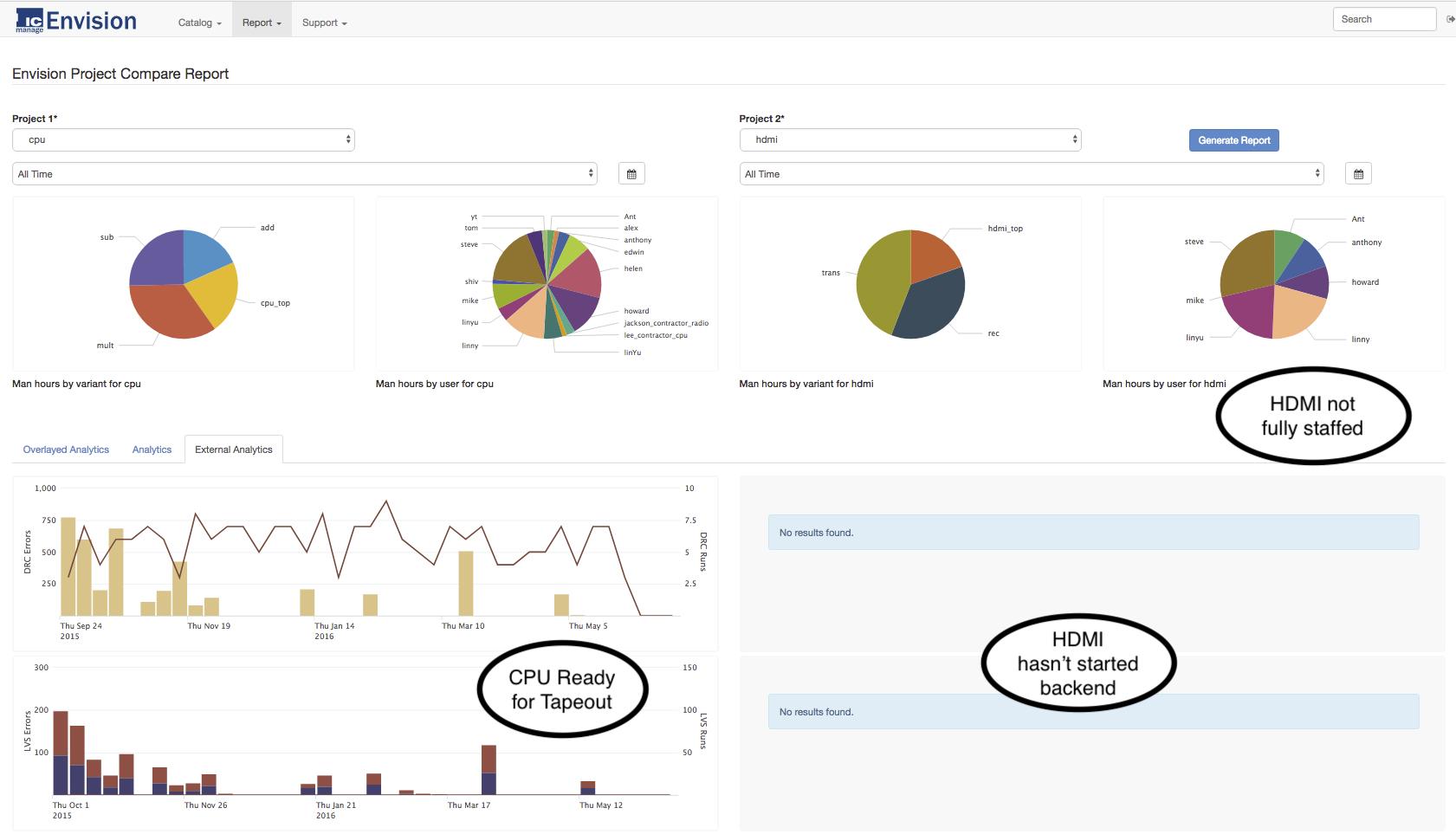Click the Generate Report button
The width and height of the screenshot is (1456, 834).
1234,140
